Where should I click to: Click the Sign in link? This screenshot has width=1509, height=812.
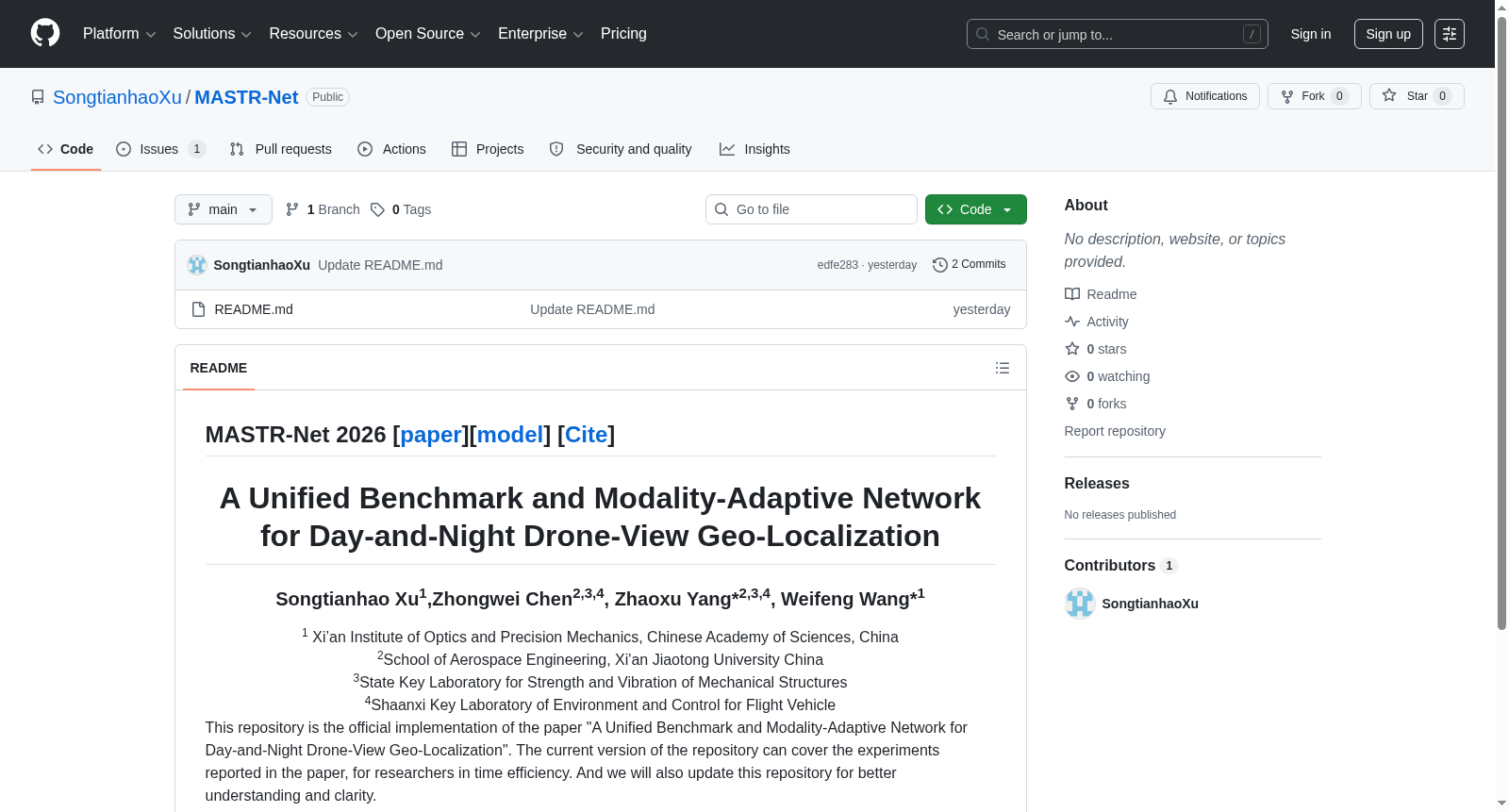(1311, 34)
